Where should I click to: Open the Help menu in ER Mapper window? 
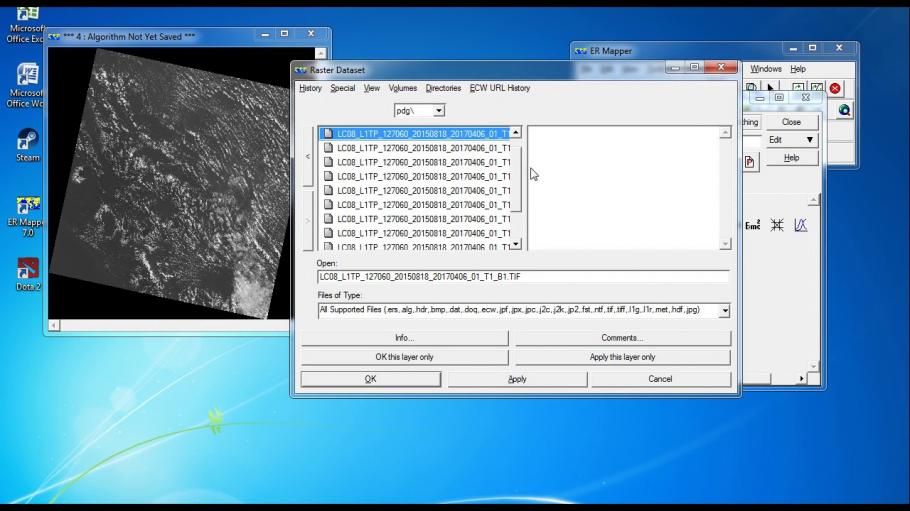pos(797,69)
